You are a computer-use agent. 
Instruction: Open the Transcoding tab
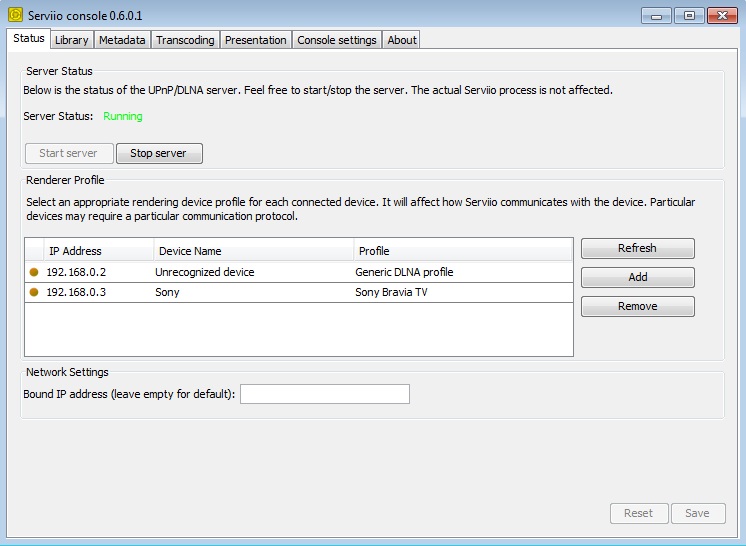coord(185,40)
